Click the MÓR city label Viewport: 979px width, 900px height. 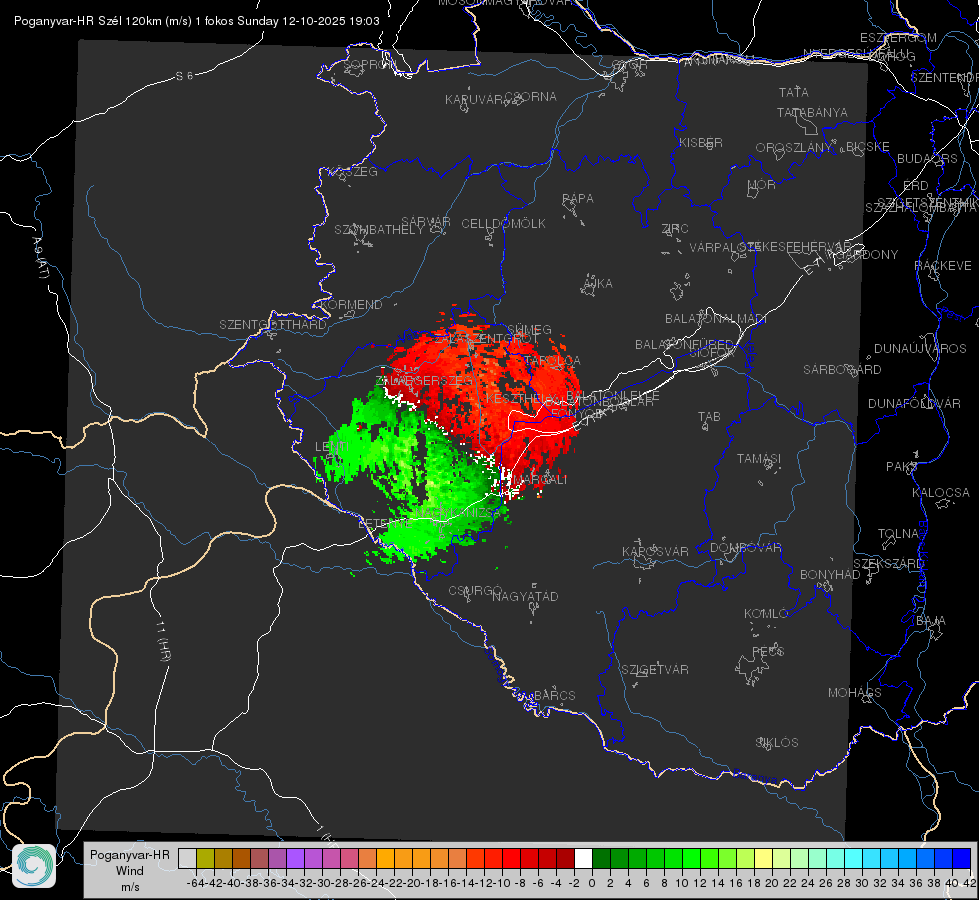point(762,184)
